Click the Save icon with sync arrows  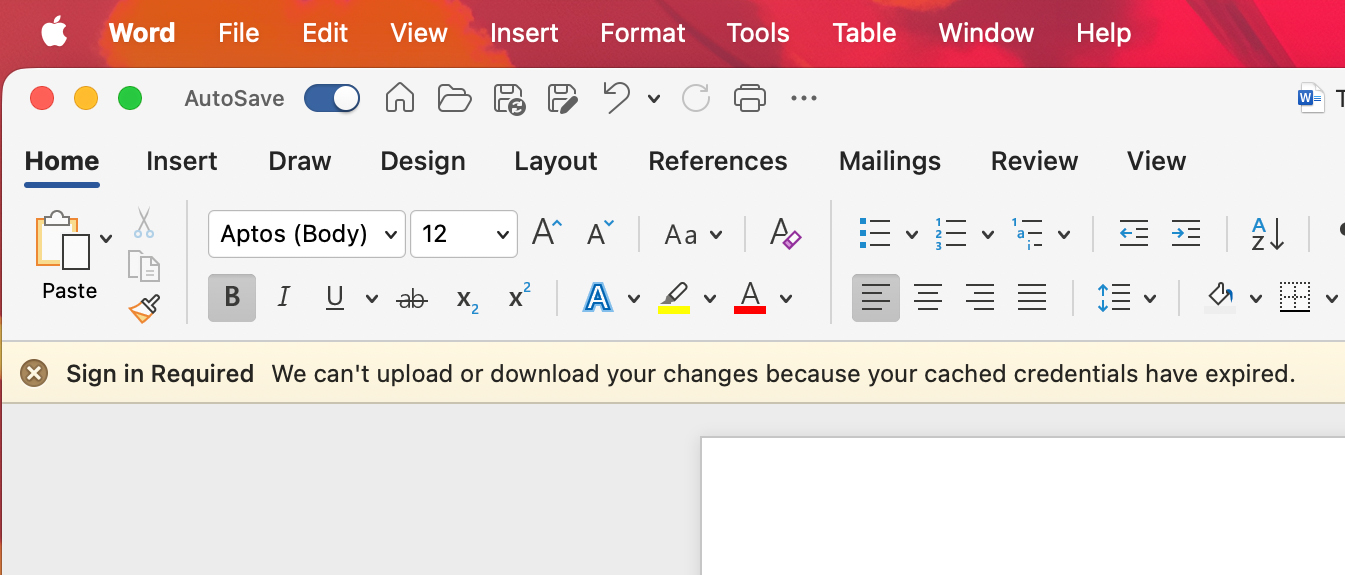(510, 98)
